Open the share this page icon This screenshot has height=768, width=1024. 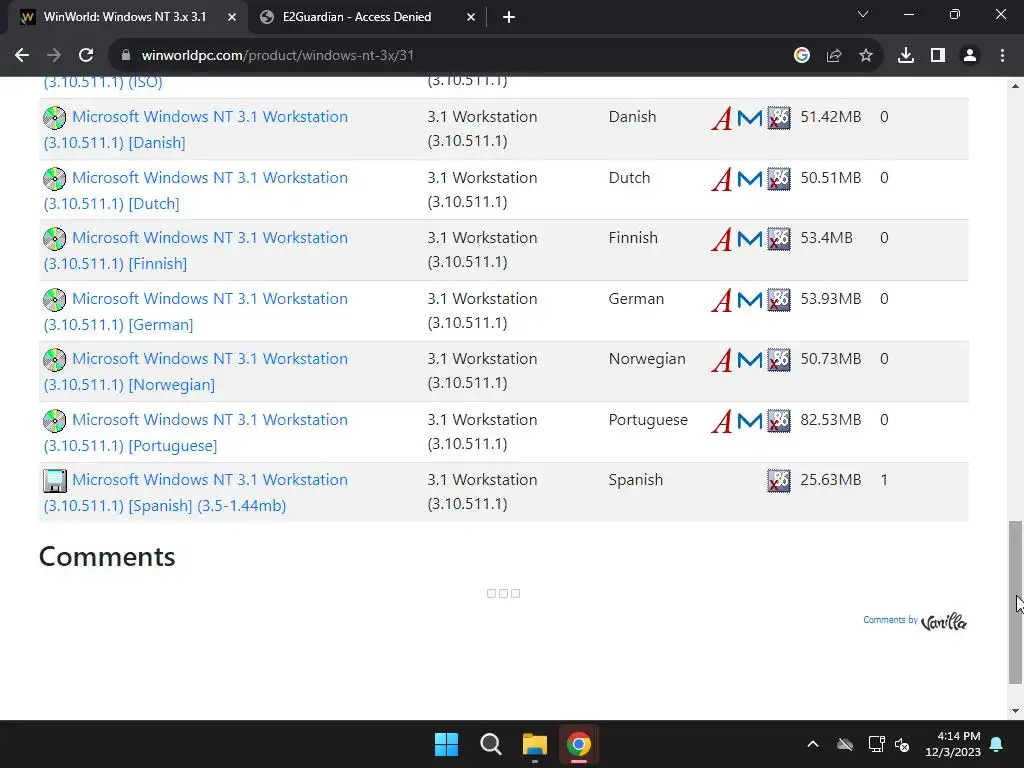coord(834,56)
